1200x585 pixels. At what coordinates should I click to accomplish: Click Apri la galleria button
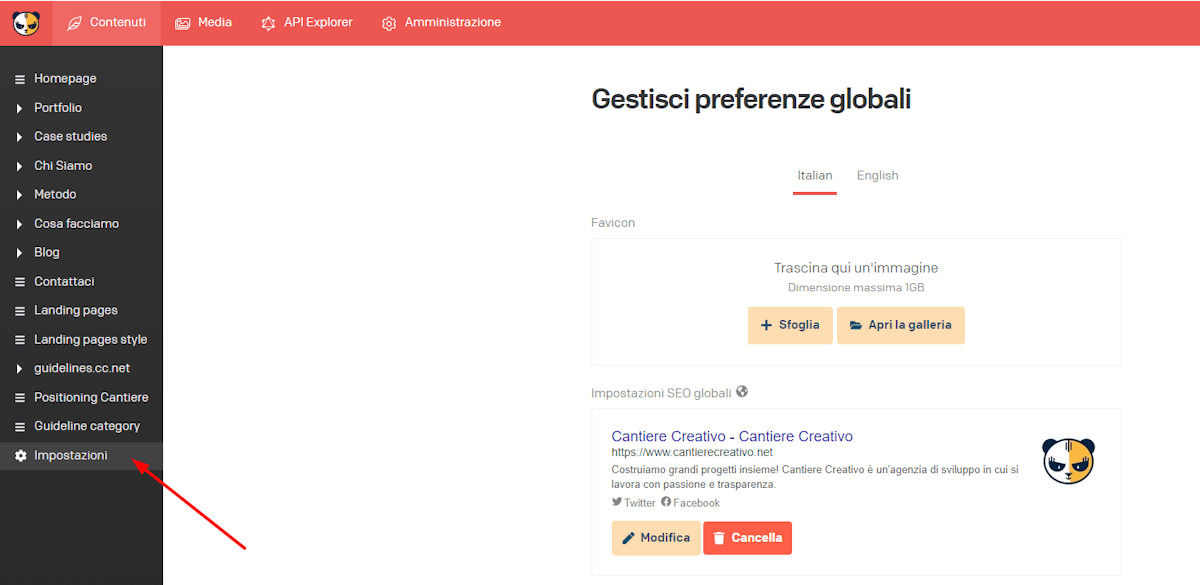tap(901, 325)
